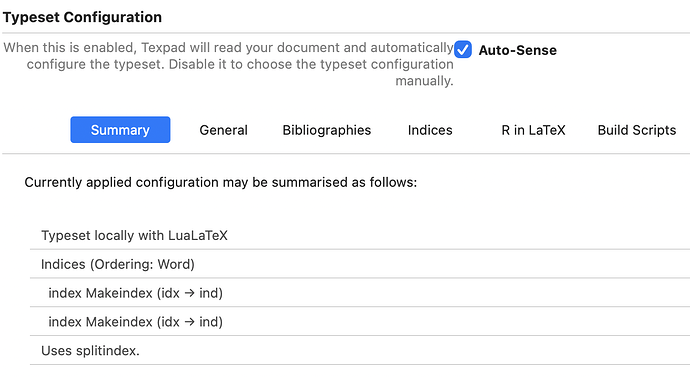Switch to the General tab
The height and width of the screenshot is (377, 690).
224,130
